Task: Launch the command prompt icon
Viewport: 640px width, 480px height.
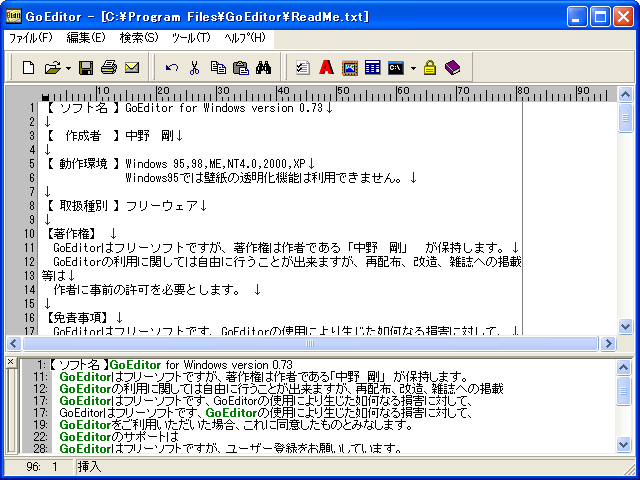Action: [396, 68]
